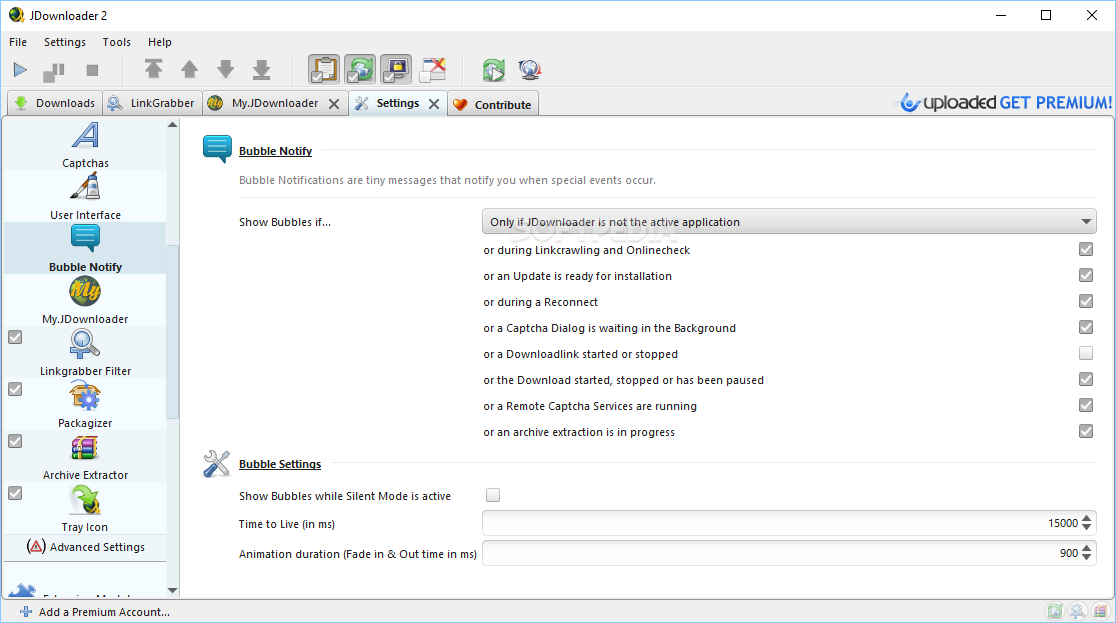1116x623 pixels.
Task: Toggle the Linkgrabber Filter enable checkbox
Action: 15,337
